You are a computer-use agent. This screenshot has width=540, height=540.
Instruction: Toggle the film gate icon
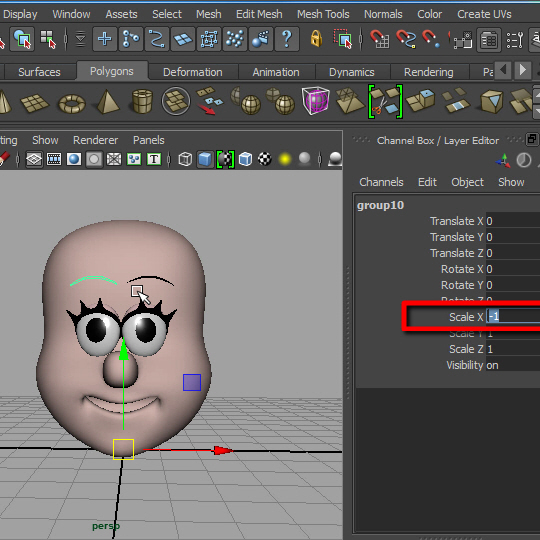(54, 159)
